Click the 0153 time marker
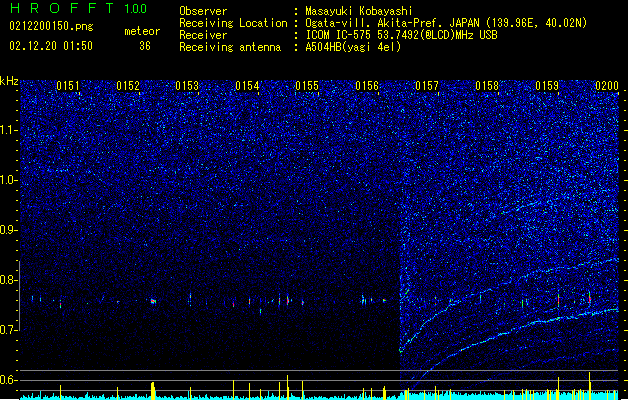The image size is (629, 400). click(x=187, y=86)
